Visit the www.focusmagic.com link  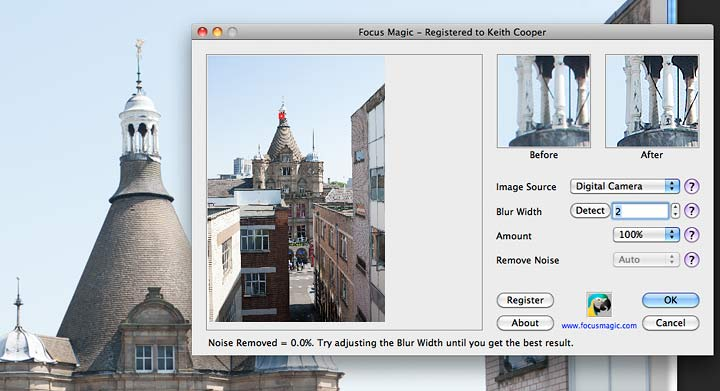pyautogui.click(x=599, y=325)
